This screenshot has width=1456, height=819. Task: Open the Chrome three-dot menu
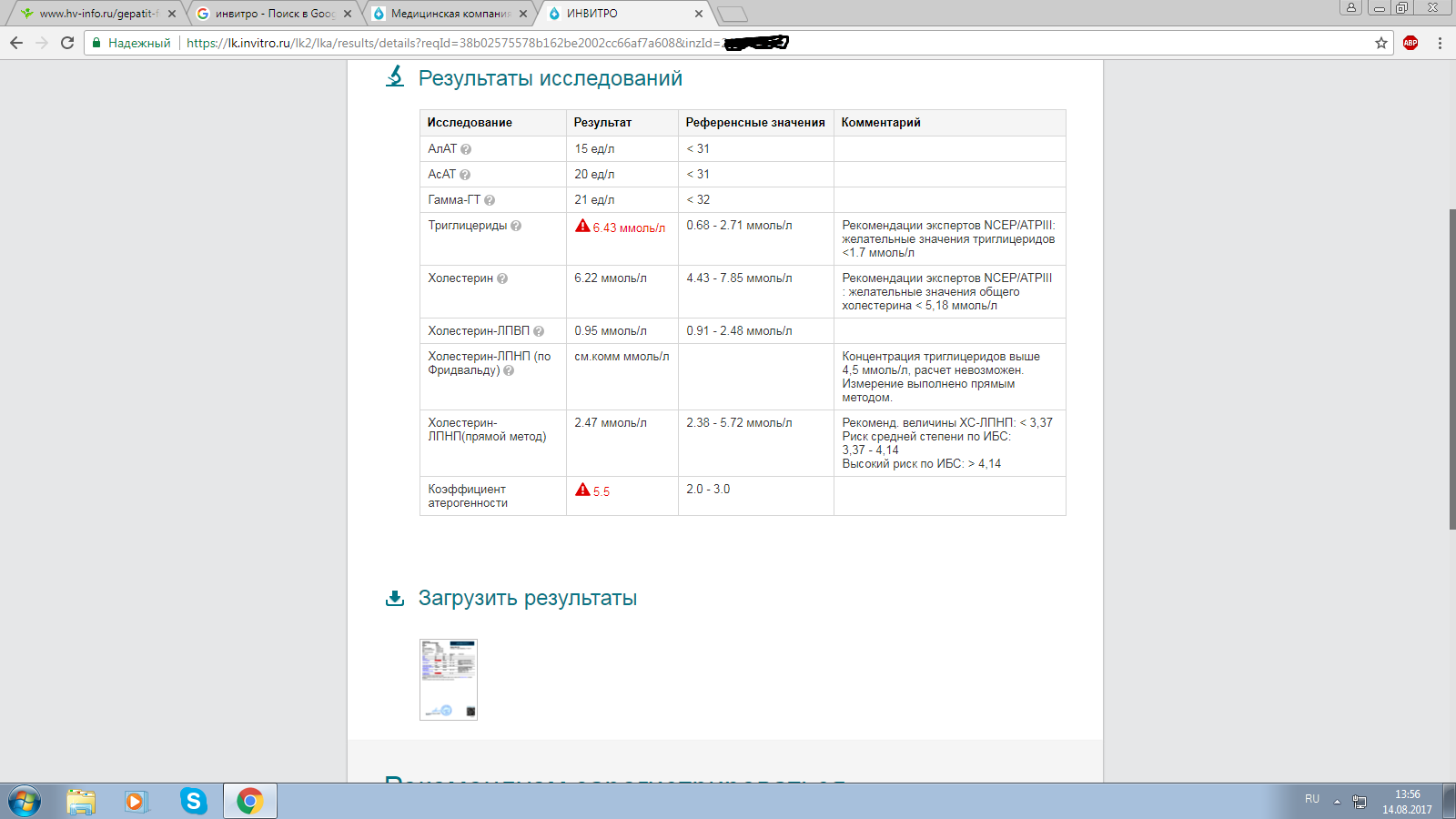coord(1440,43)
